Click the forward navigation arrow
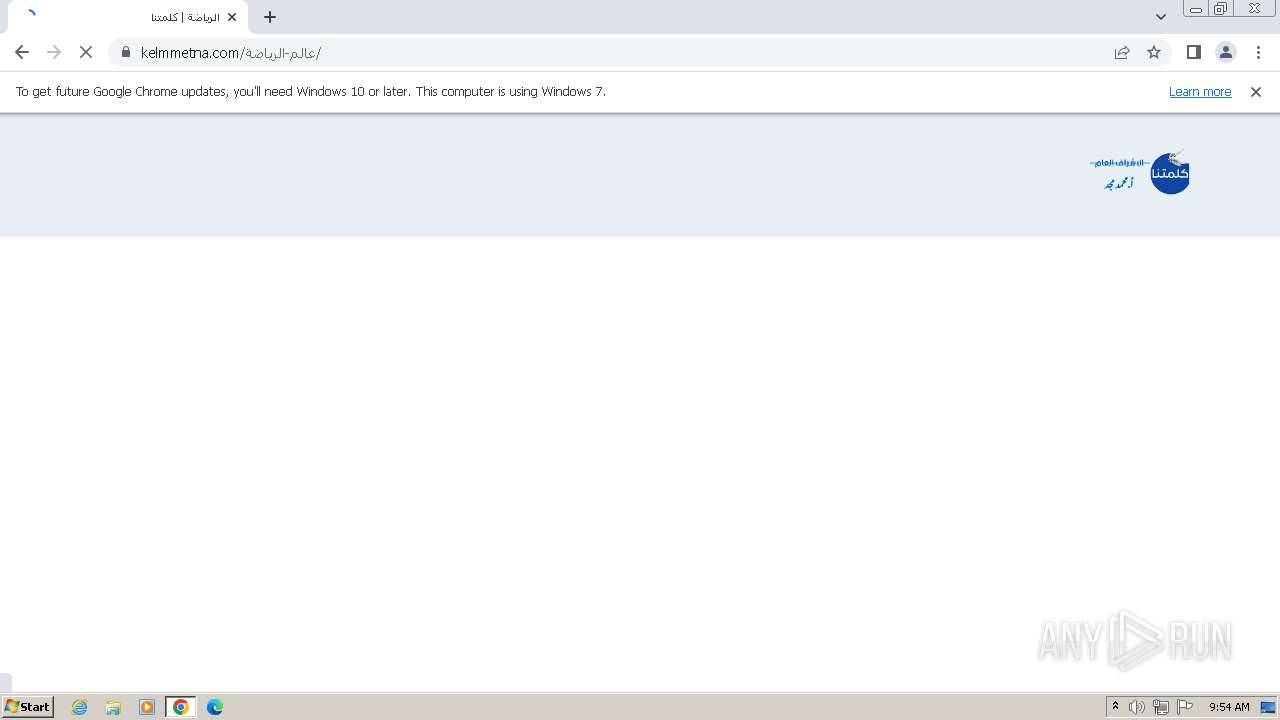1280x720 pixels. point(54,52)
